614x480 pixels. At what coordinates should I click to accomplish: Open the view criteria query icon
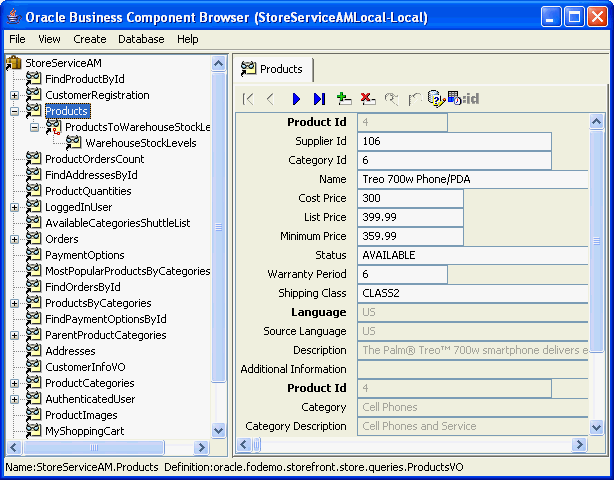(x=436, y=99)
